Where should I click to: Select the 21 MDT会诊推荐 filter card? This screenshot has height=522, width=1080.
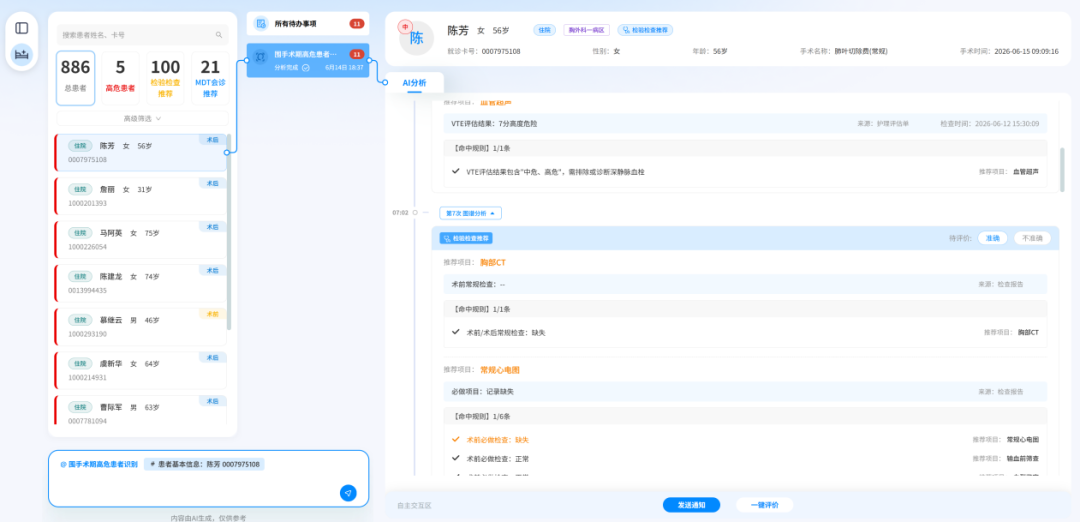tap(210, 78)
